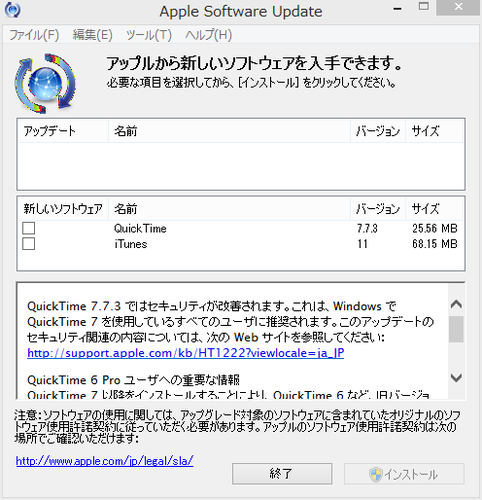
Task: Click the 終了 button
Action: click(x=282, y=474)
